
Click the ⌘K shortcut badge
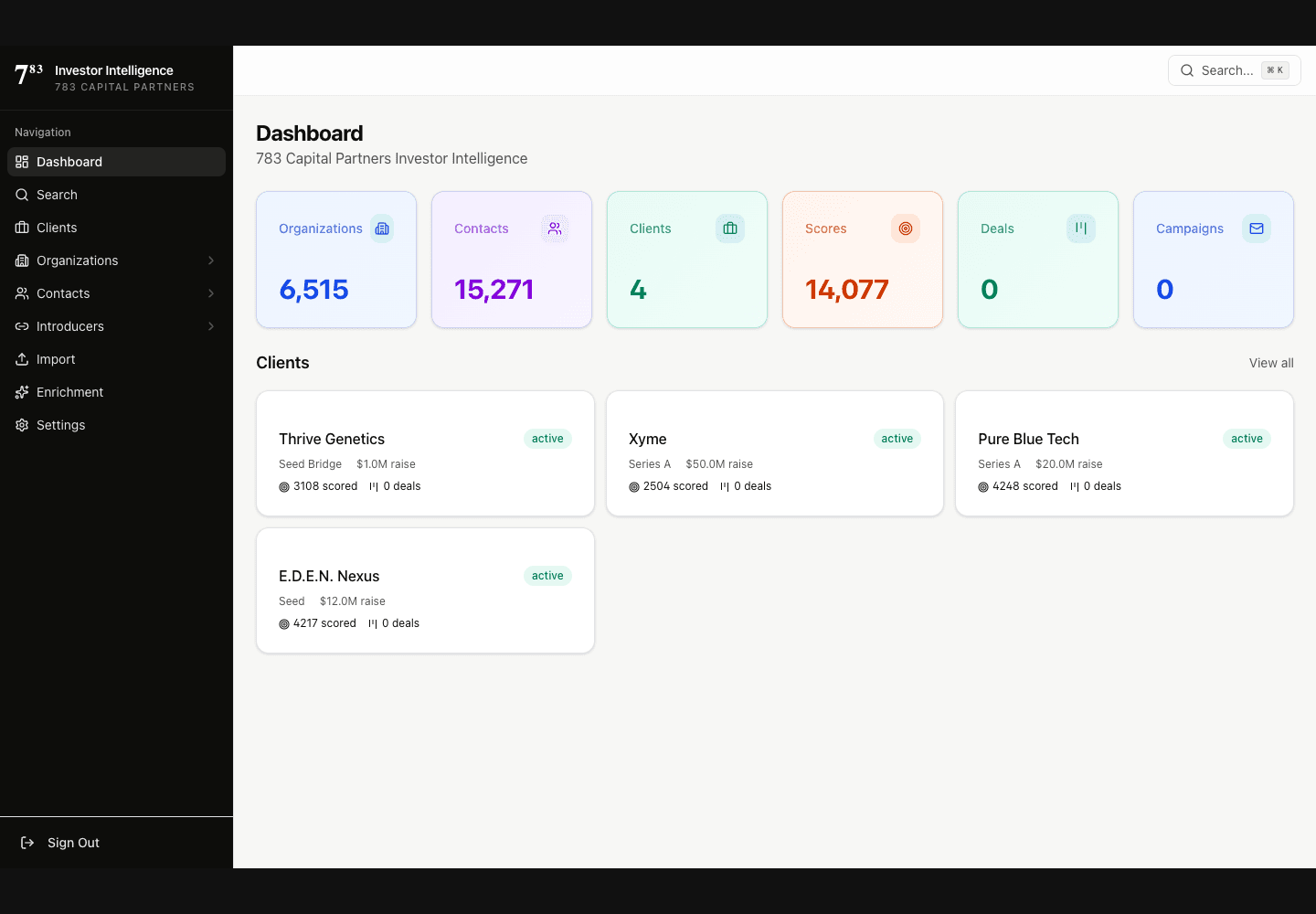tap(1275, 70)
